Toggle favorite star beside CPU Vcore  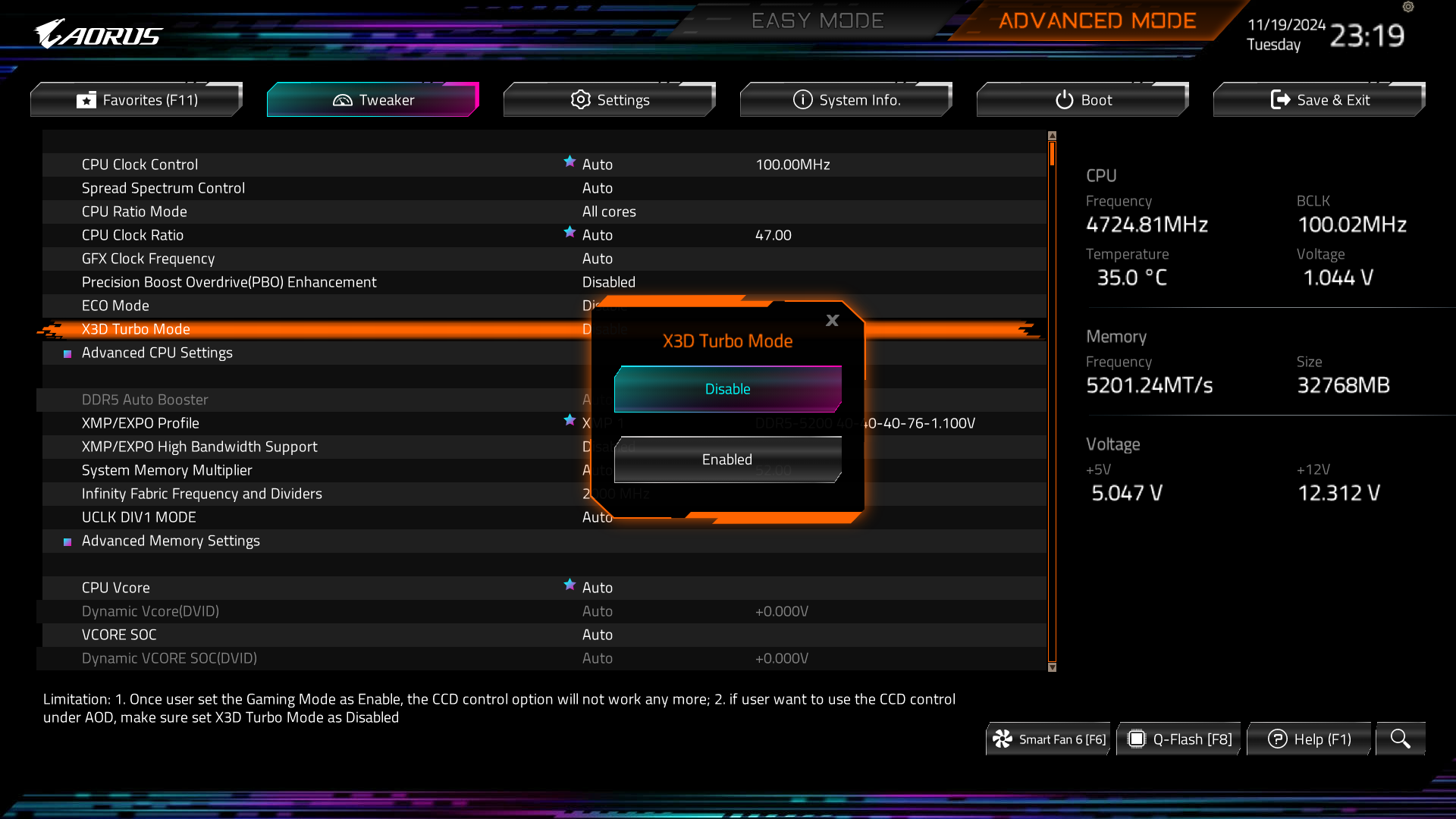[x=570, y=585]
